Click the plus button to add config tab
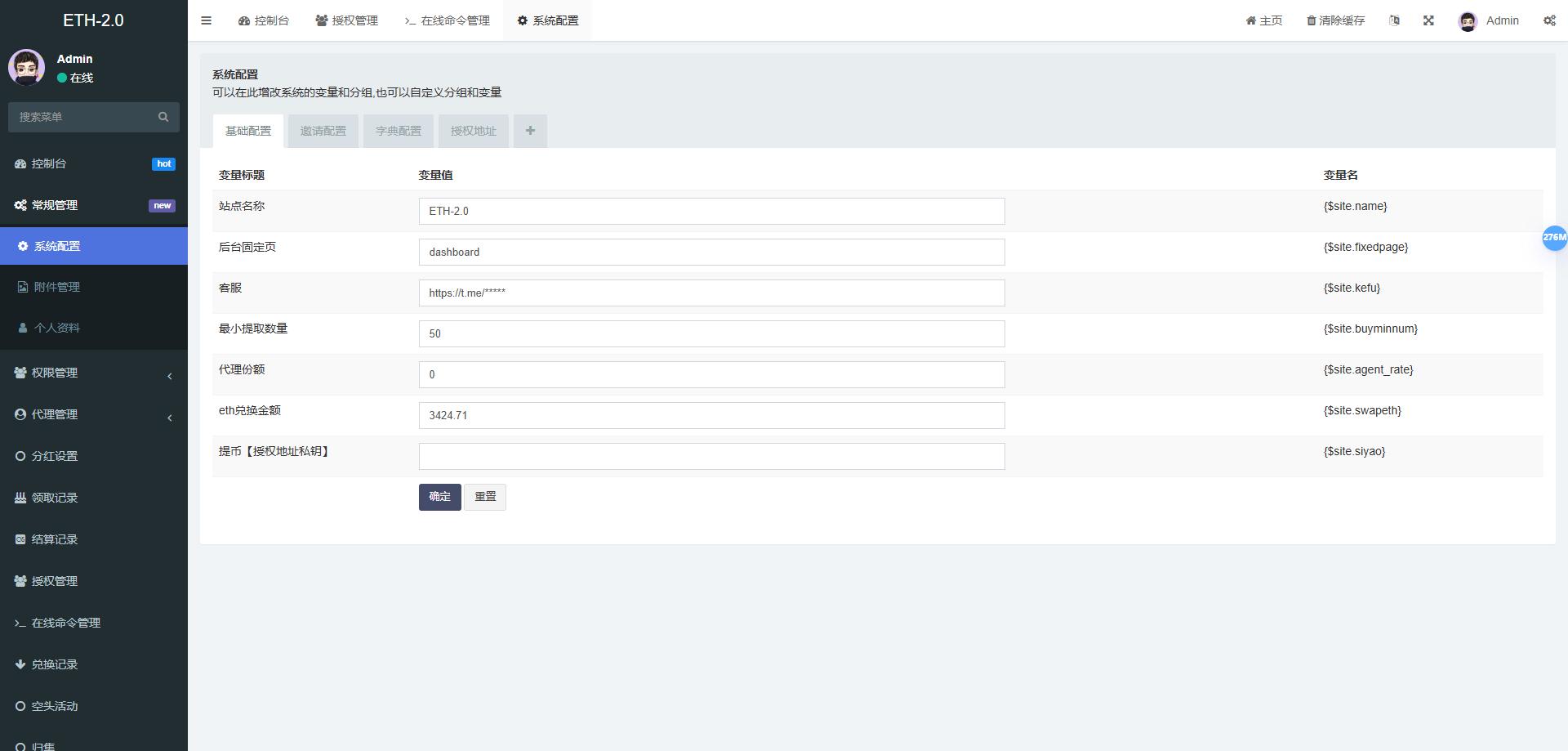The image size is (1568, 751). (530, 131)
